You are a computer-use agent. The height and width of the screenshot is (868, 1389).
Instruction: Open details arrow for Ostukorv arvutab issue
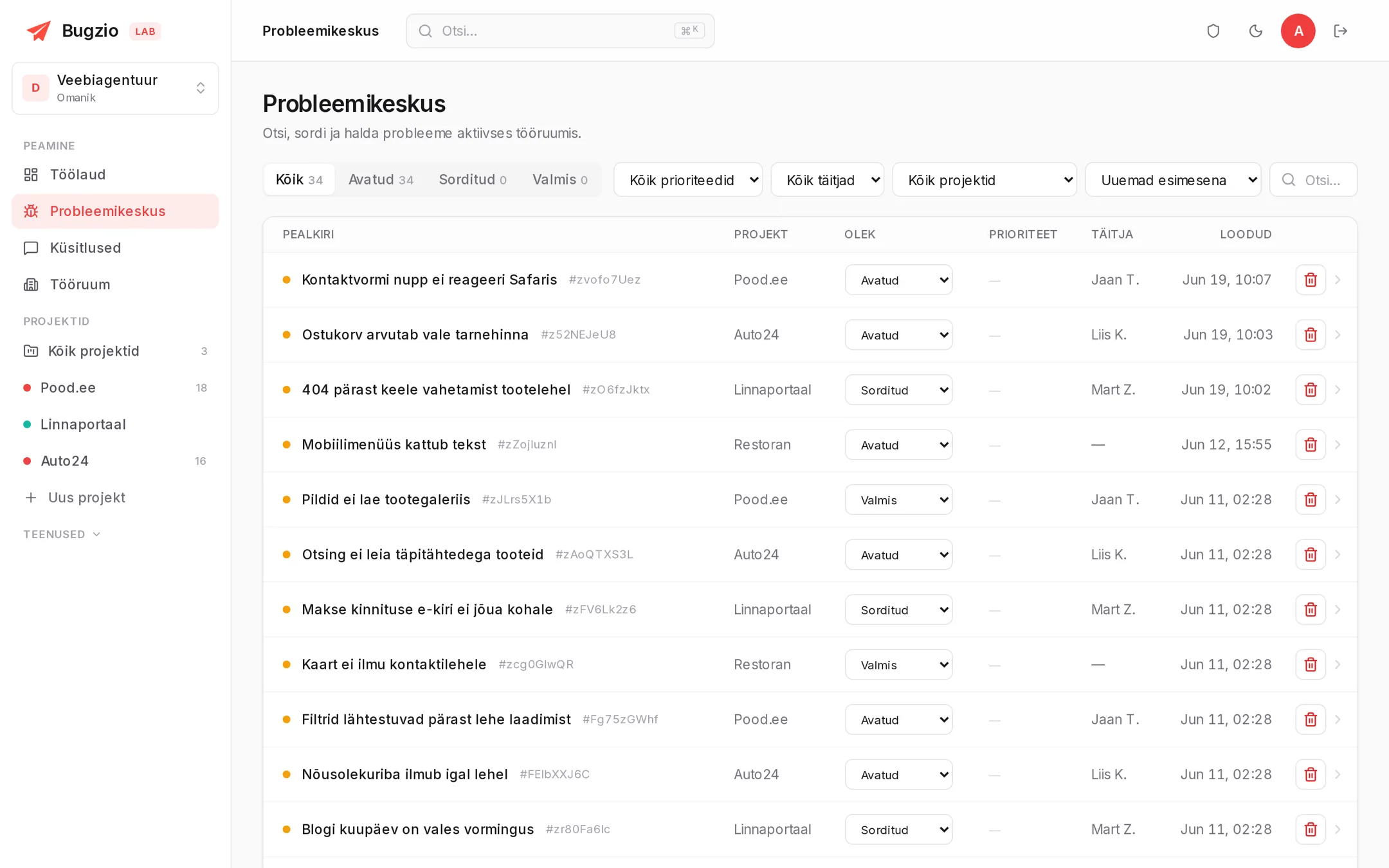click(1338, 335)
